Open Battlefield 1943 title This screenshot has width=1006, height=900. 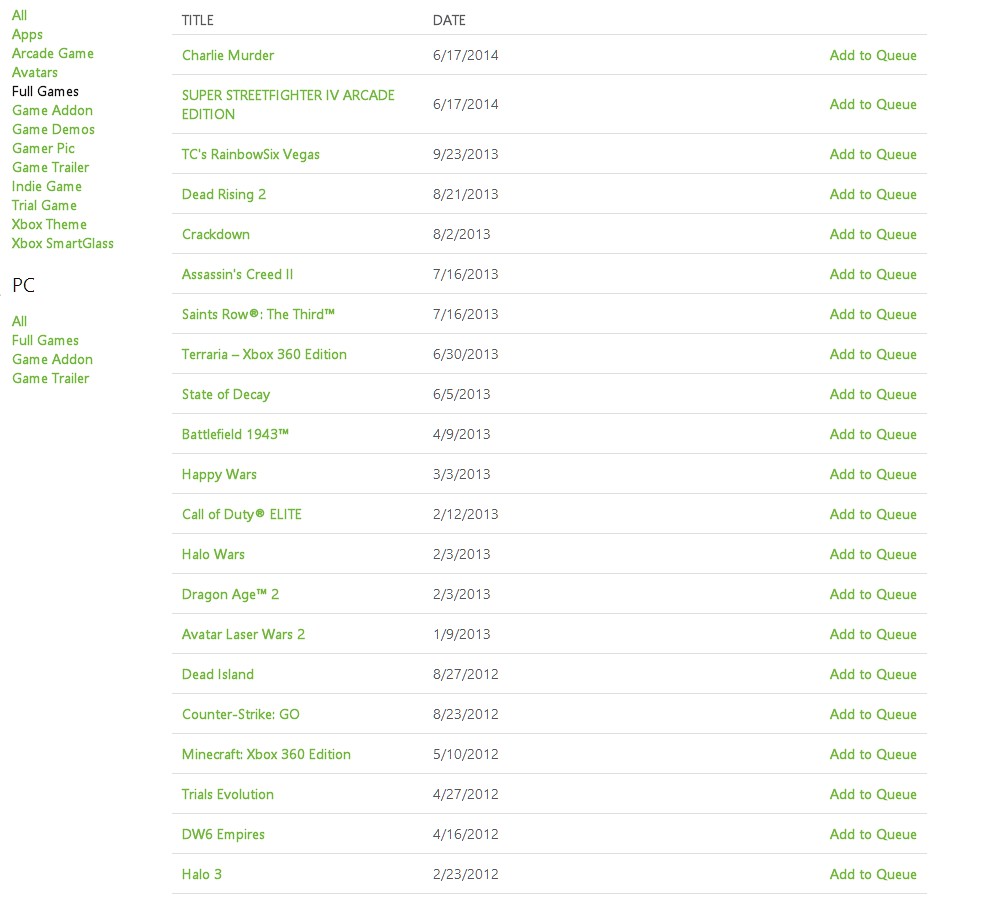point(235,434)
